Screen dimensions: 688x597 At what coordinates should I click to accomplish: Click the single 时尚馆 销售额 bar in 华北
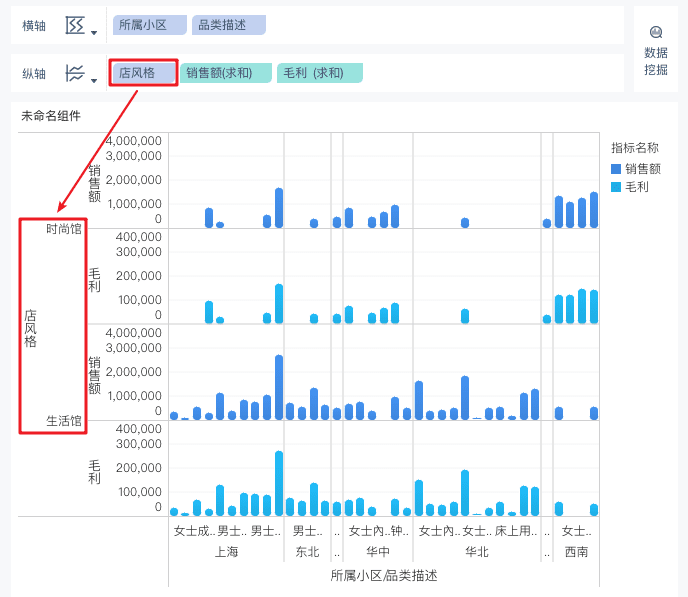coord(465,223)
